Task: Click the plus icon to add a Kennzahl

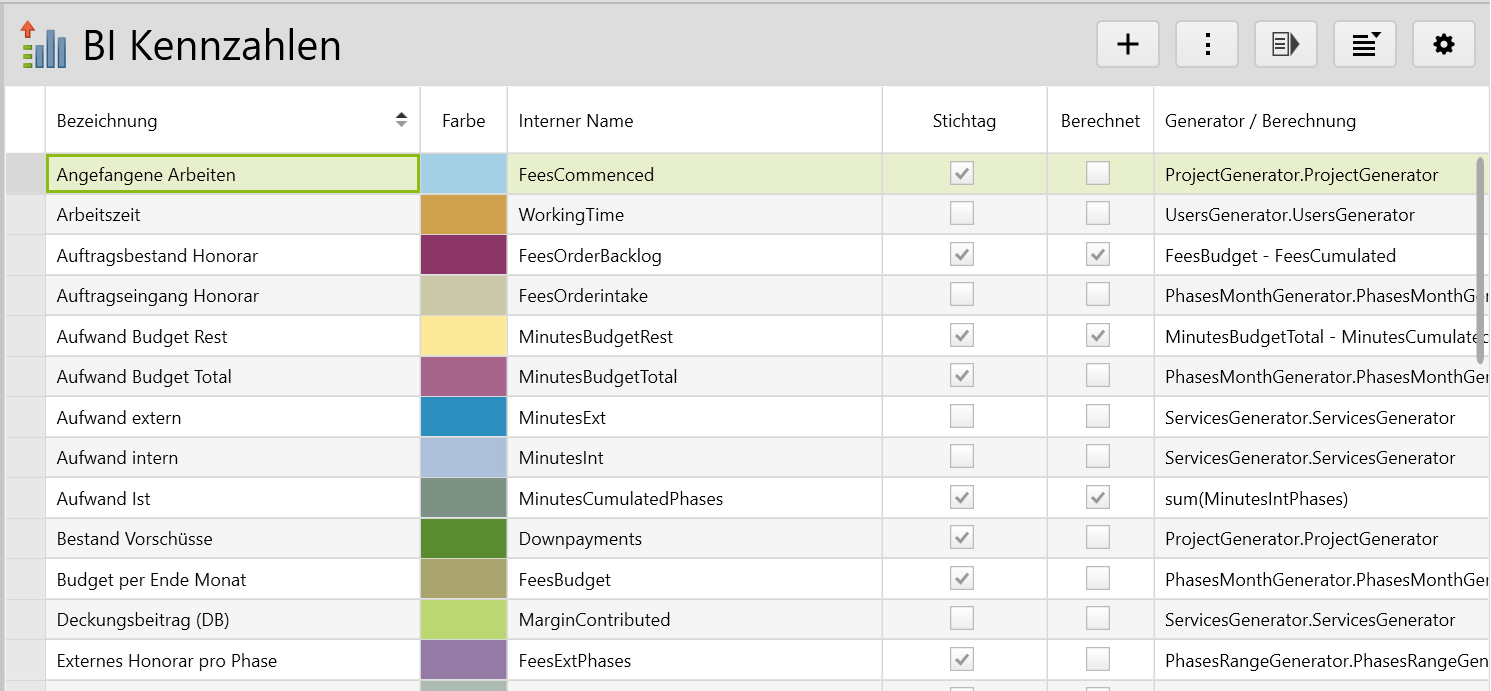Action: pos(1128,44)
